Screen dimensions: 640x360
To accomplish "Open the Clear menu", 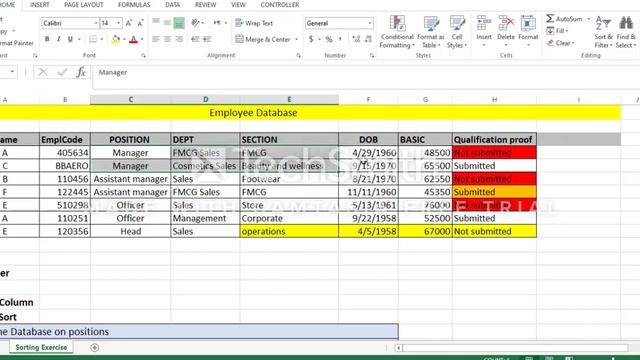I will click(560, 43).
